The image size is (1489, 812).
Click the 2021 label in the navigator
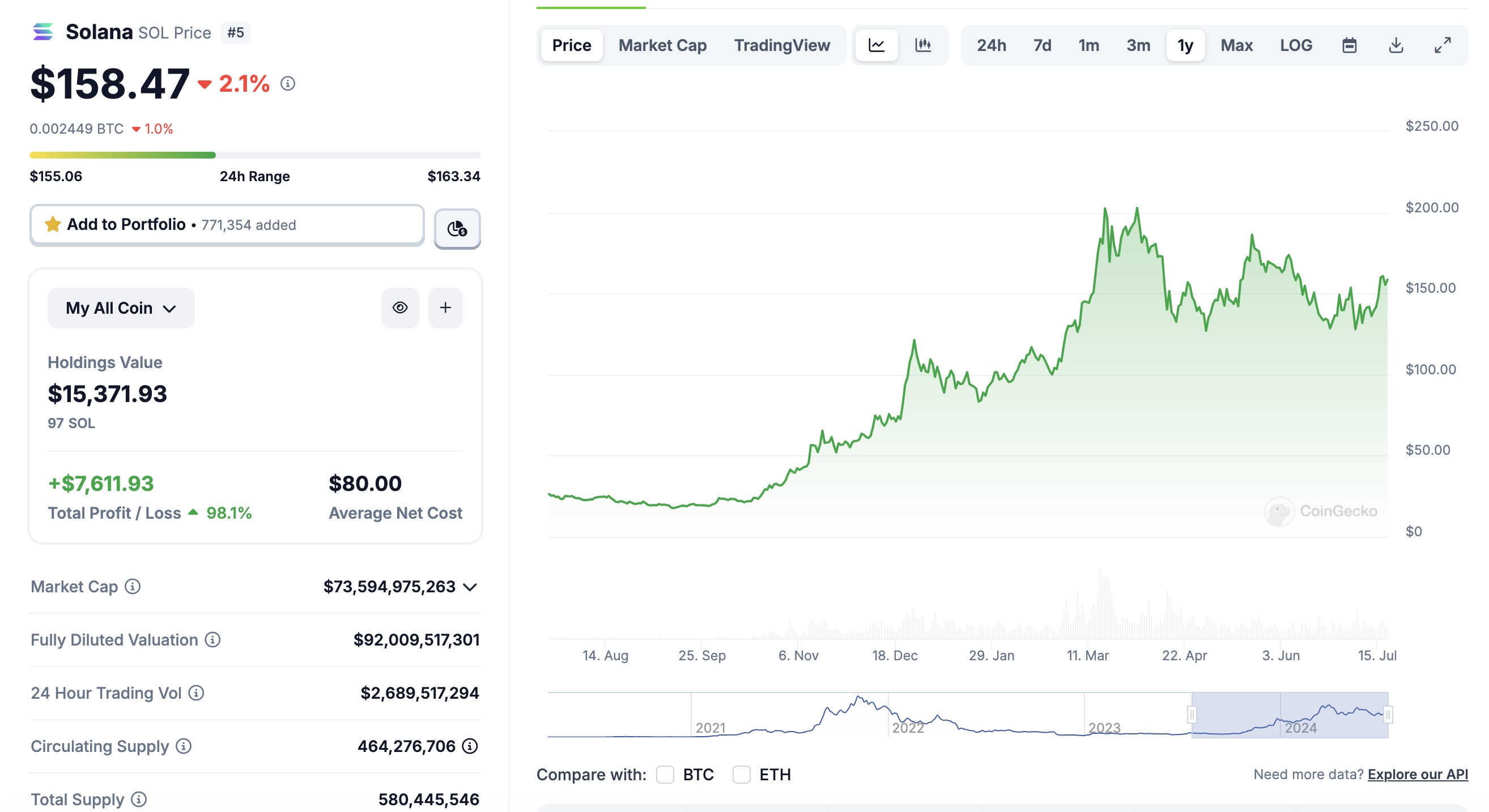710,727
